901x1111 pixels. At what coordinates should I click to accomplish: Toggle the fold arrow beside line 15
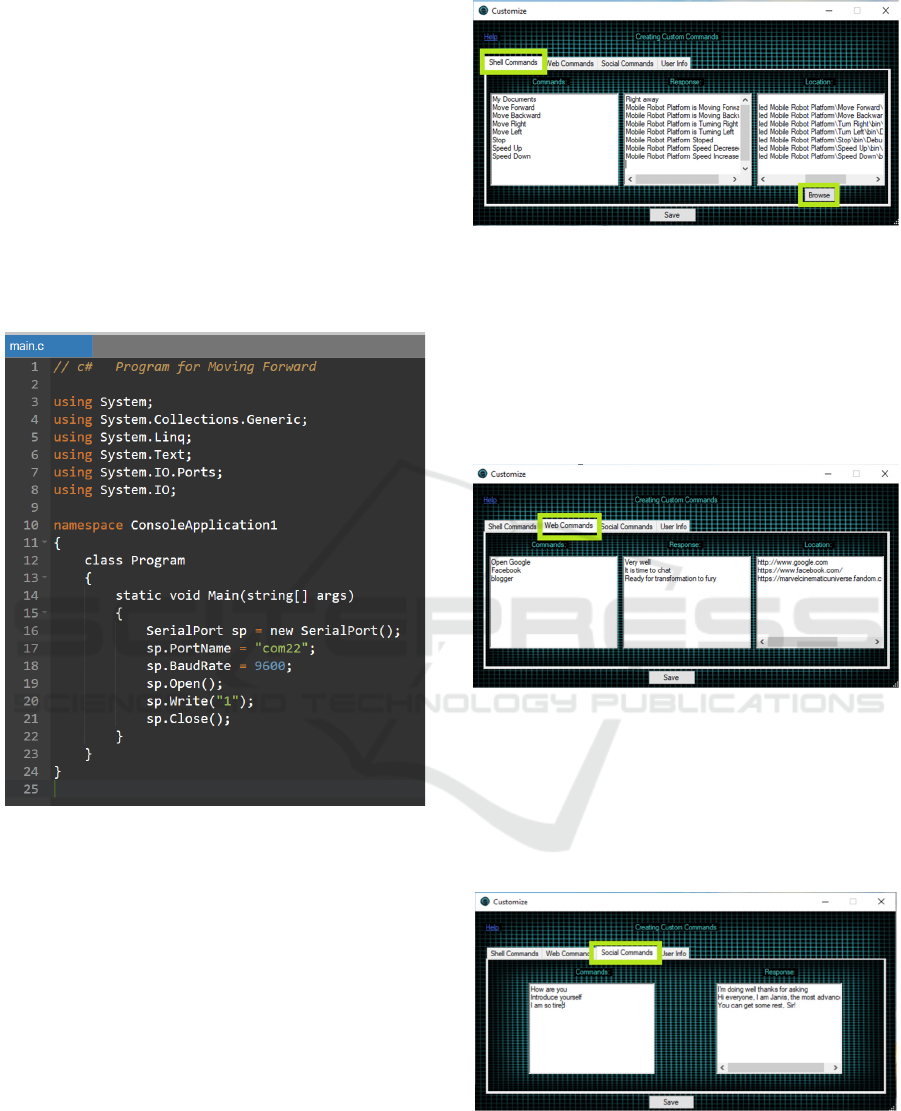pos(45,613)
